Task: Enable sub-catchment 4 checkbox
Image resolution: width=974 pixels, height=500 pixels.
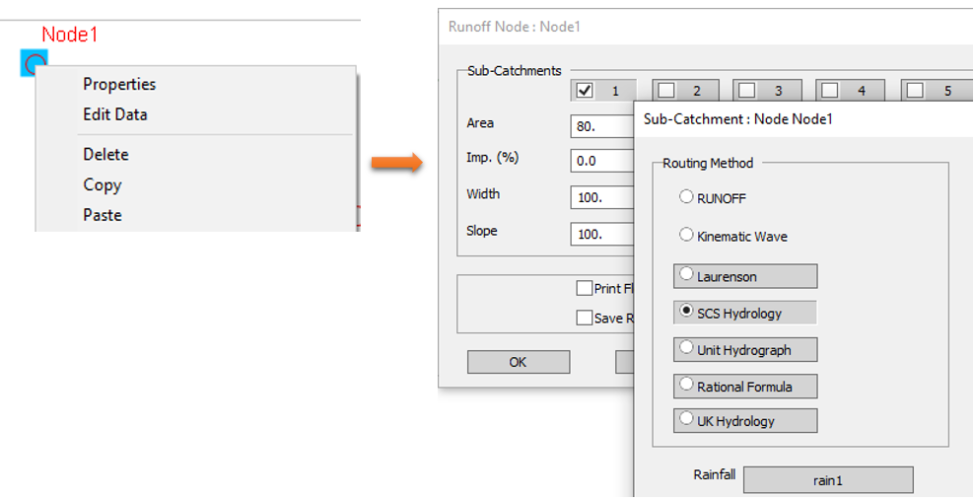Action: point(832,91)
